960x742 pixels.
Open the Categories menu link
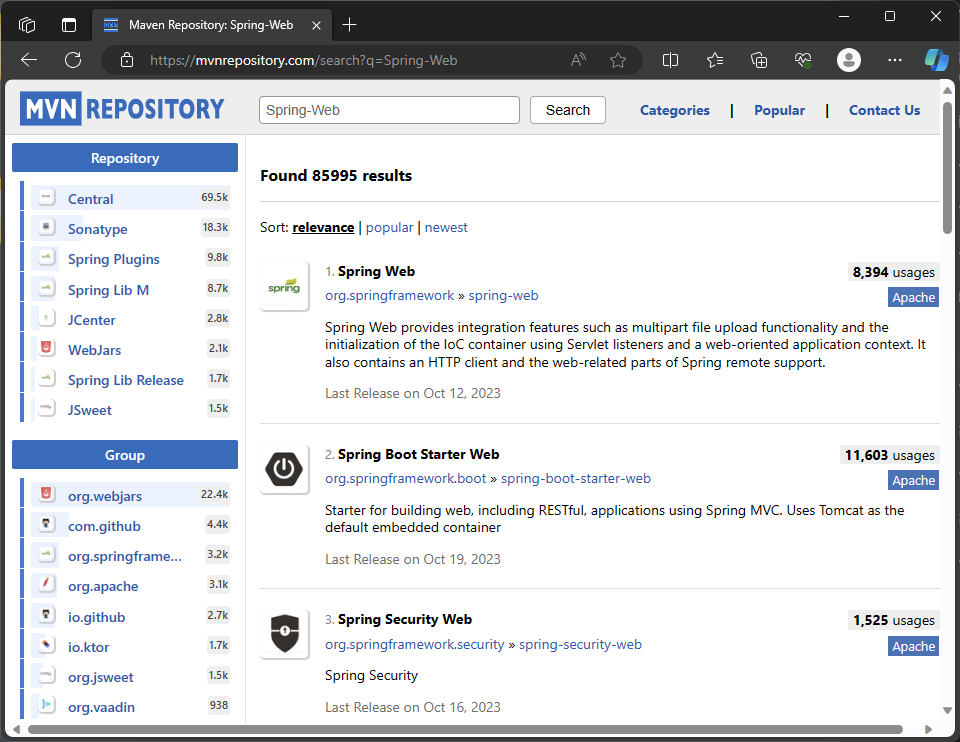pos(675,110)
